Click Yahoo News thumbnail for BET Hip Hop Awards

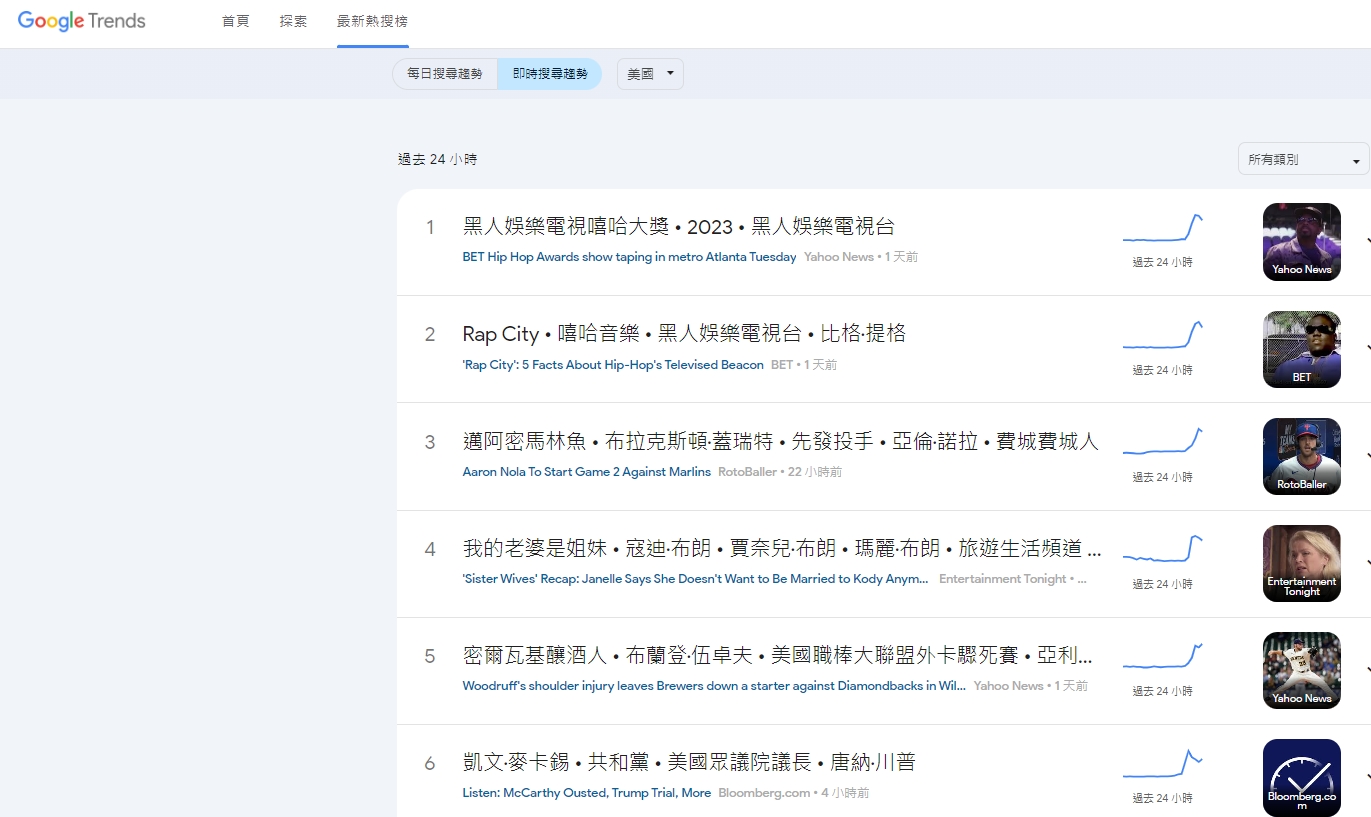coord(1302,242)
